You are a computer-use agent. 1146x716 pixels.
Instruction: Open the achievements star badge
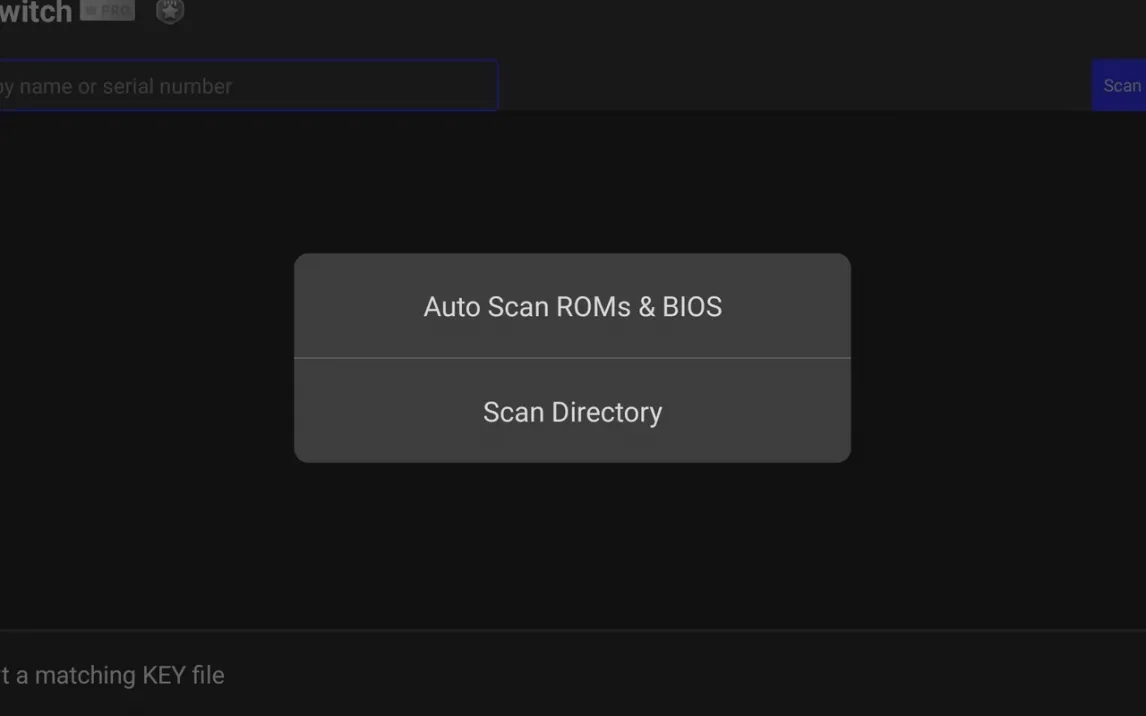coord(170,11)
